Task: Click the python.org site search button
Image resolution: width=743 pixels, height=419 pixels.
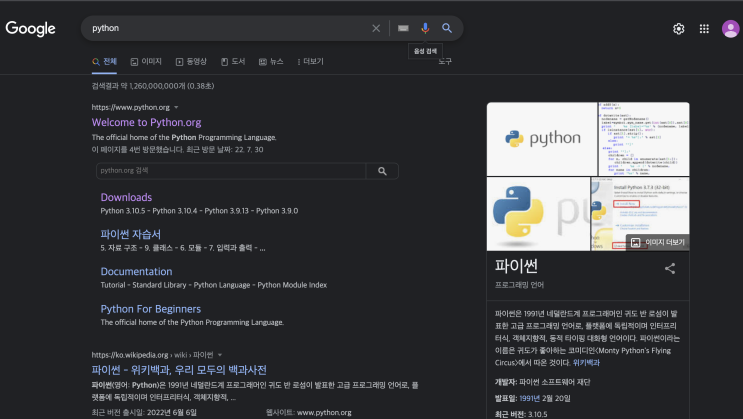Action: [382, 171]
